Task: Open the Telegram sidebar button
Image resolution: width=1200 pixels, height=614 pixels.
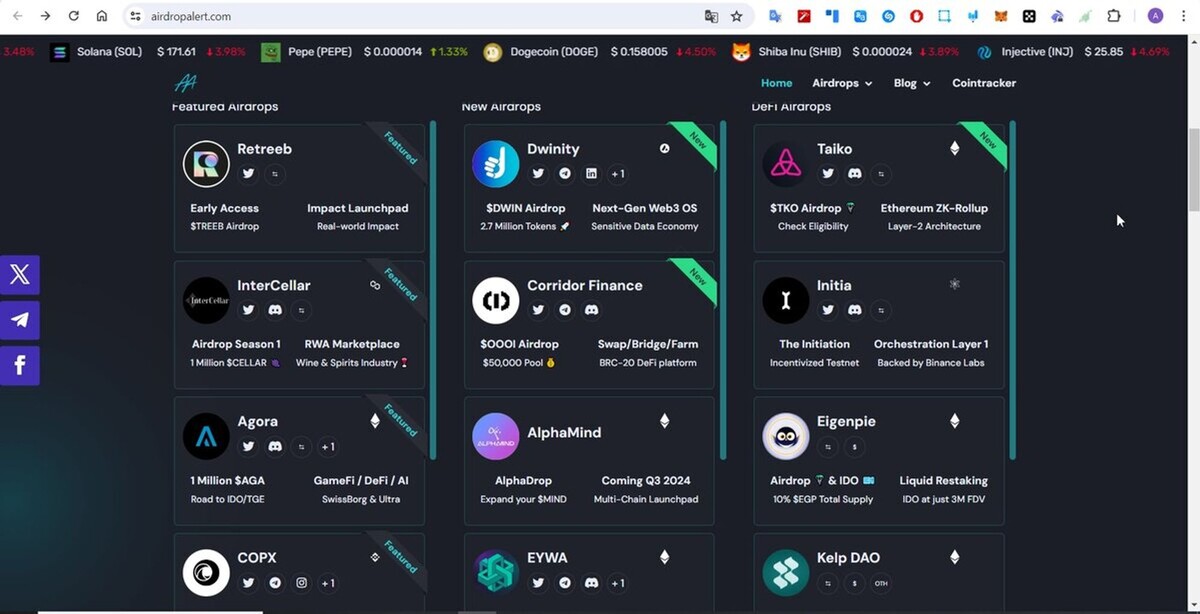Action: [x=19, y=320]
